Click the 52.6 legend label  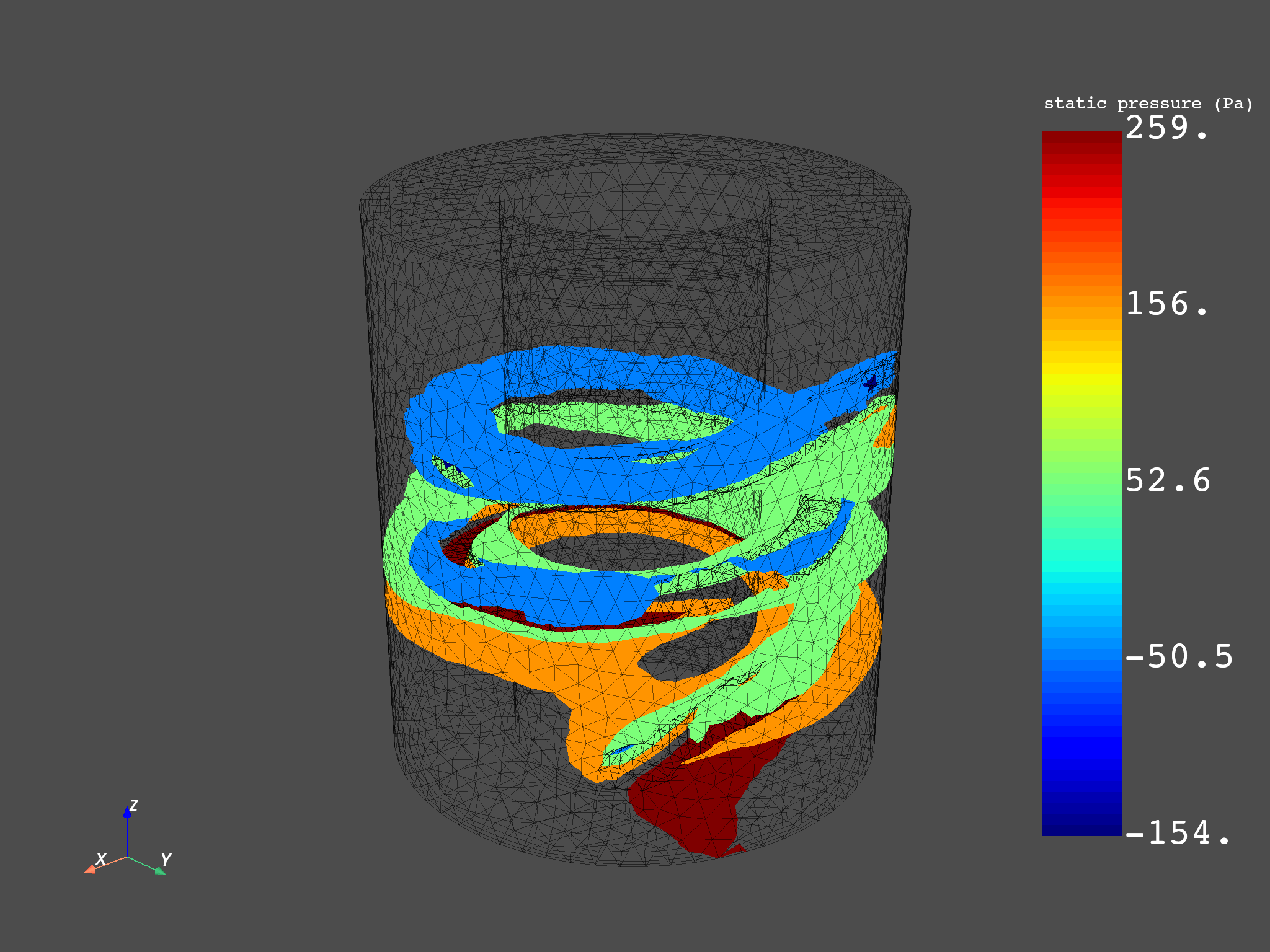[1168, 480]
